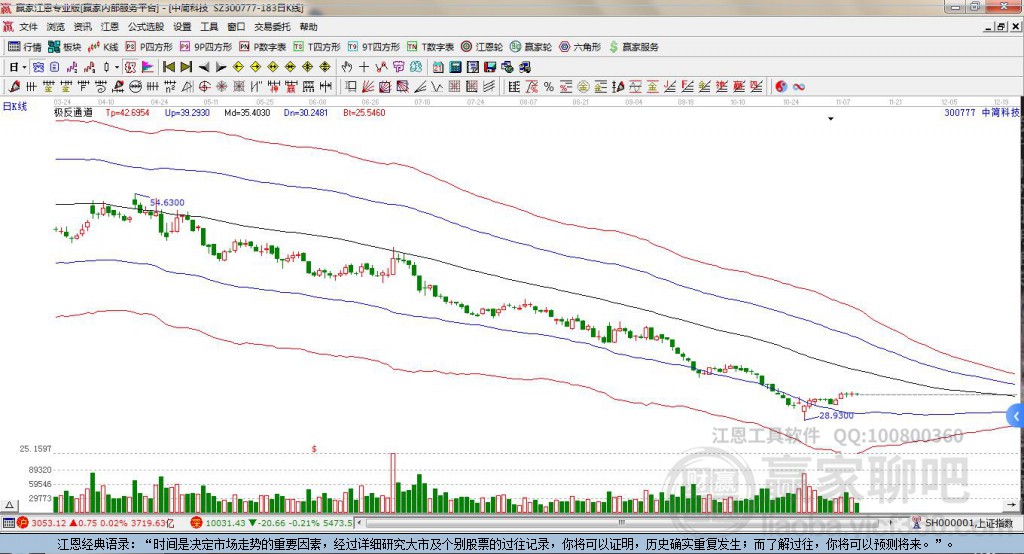Click the scroll-up triangle left of volume panel
The height and width of the screenshot is (554, 1024).
pos(11,503)
